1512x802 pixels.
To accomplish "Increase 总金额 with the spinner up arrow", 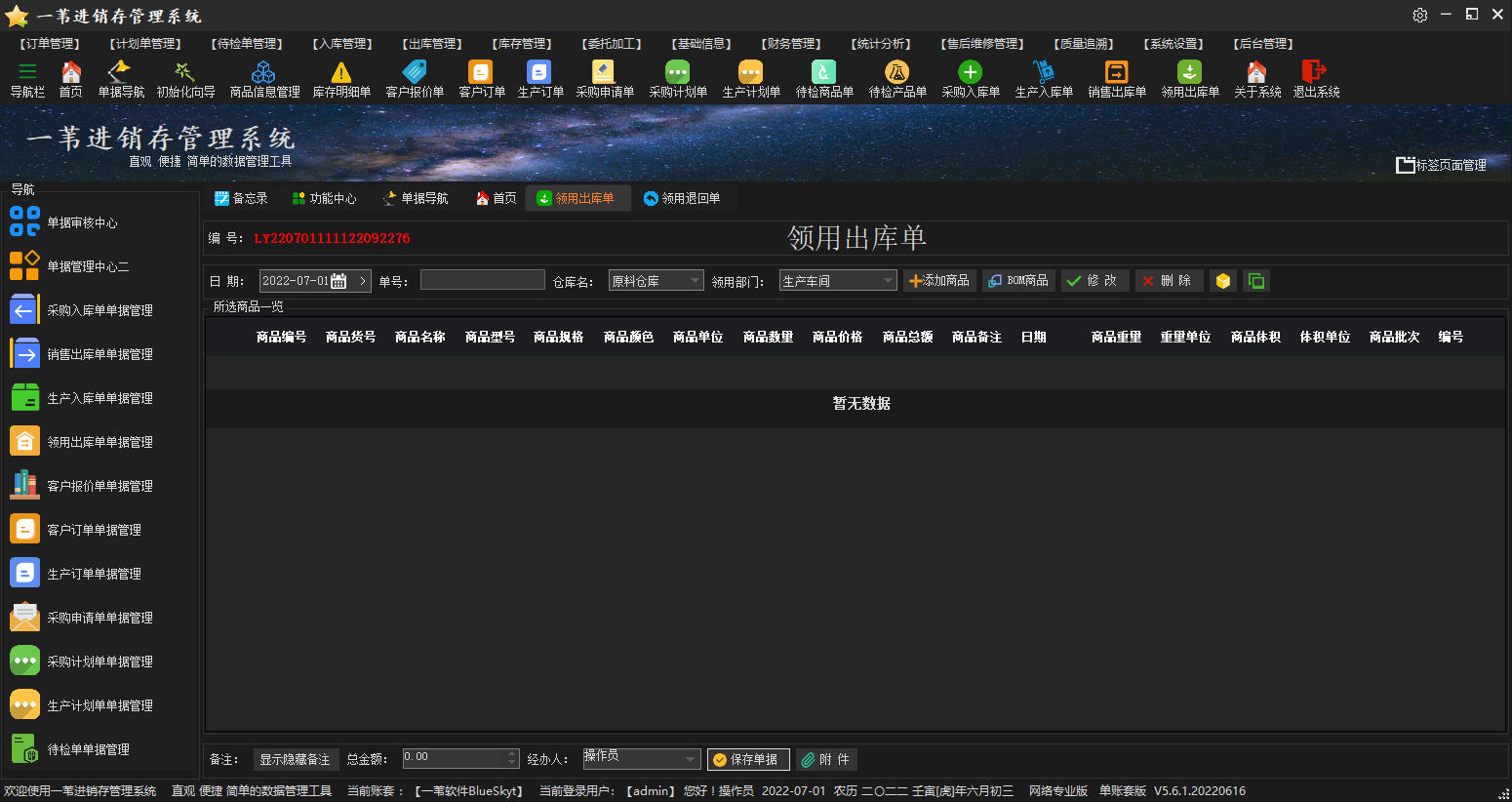I will (x=512, y=753).
